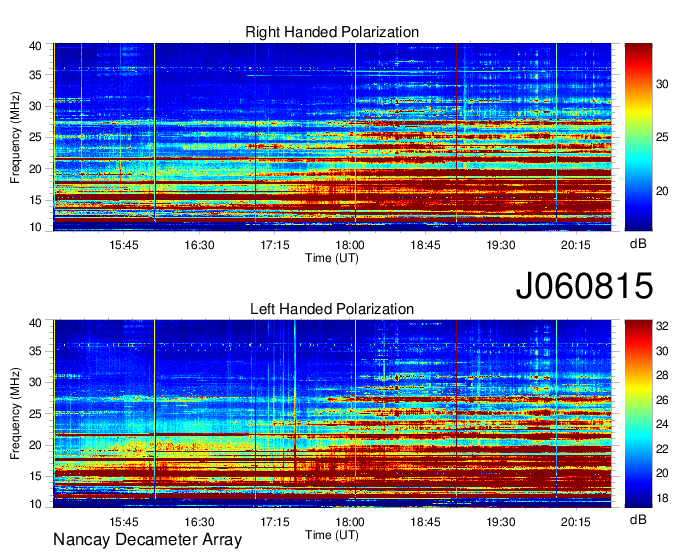Viewport: 680px width, 552px height.
Task: Click the "Nancay Decameter Array" caption
Action: point(147,540)
